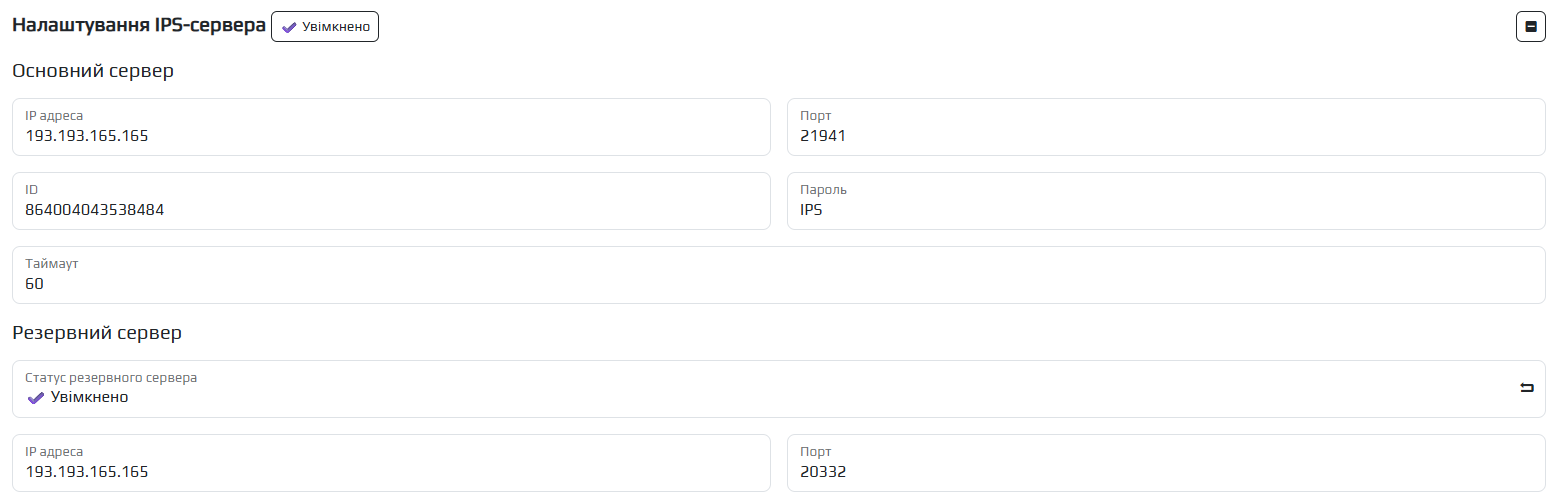Click the 'Таймаут' timeout field
This screenshot has width=1557, height=502.
click(x=778, y=275)
